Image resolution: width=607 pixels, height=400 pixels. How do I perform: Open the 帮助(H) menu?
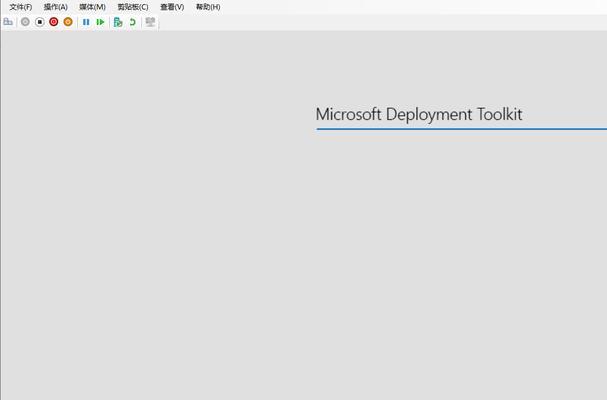pyautogui.click(x=208, y=7)
